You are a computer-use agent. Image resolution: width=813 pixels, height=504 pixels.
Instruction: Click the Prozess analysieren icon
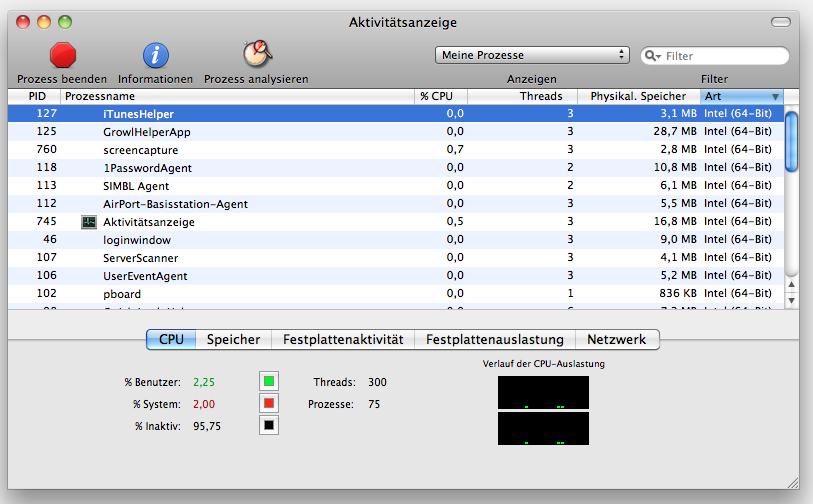(x=257, y=54)
